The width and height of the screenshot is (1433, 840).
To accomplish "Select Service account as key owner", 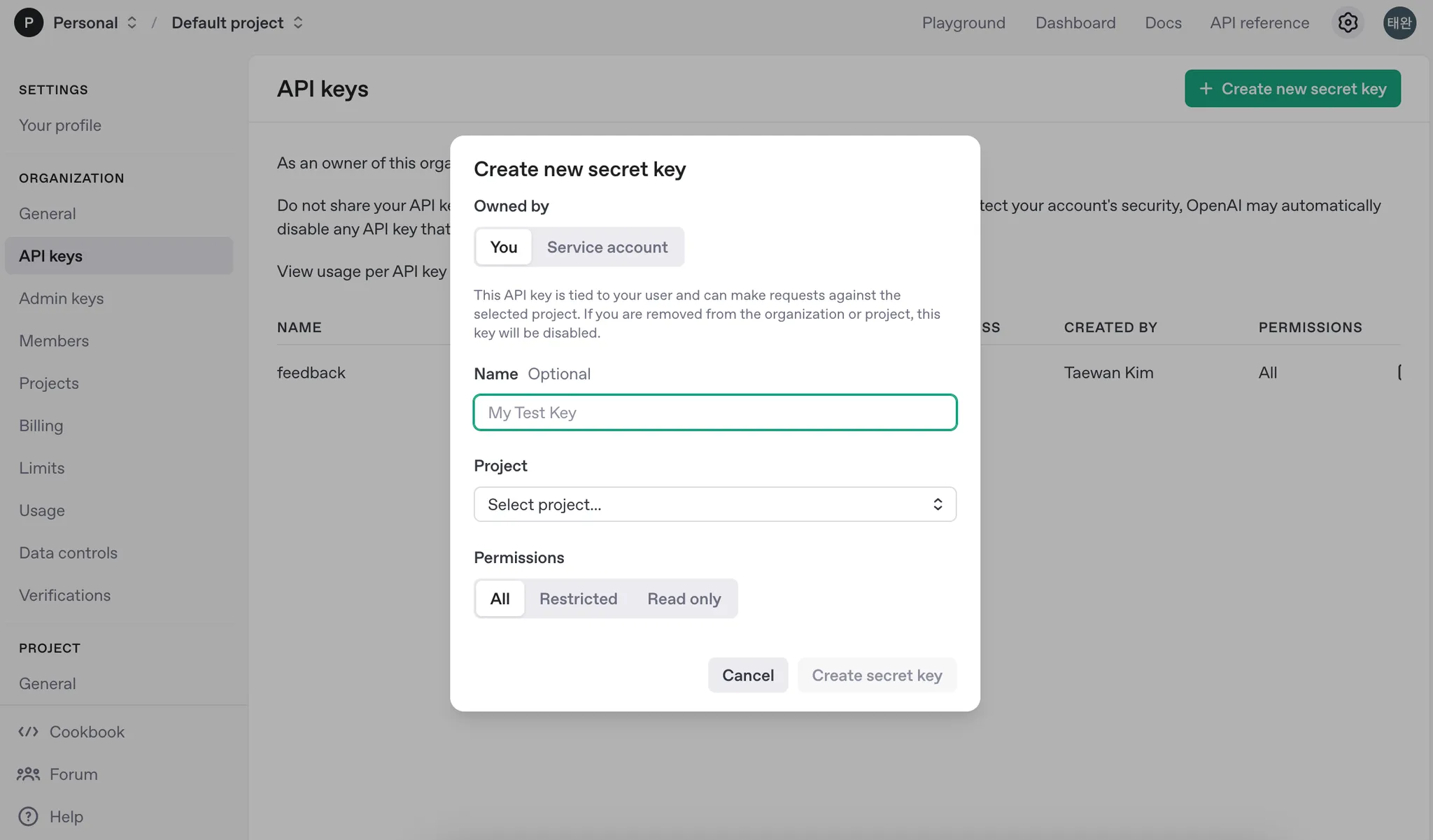I will pos(607,247).
